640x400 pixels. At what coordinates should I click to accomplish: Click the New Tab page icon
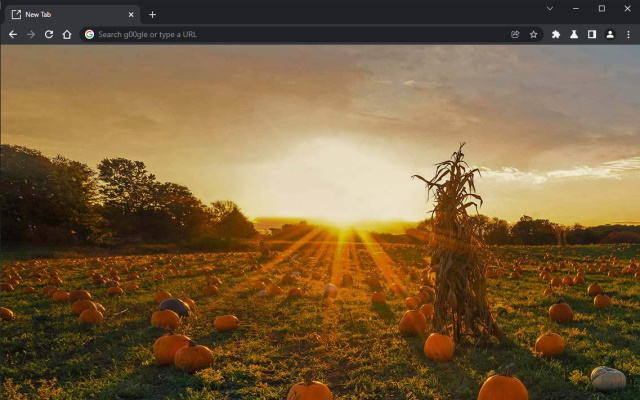(x=16, y=15)
